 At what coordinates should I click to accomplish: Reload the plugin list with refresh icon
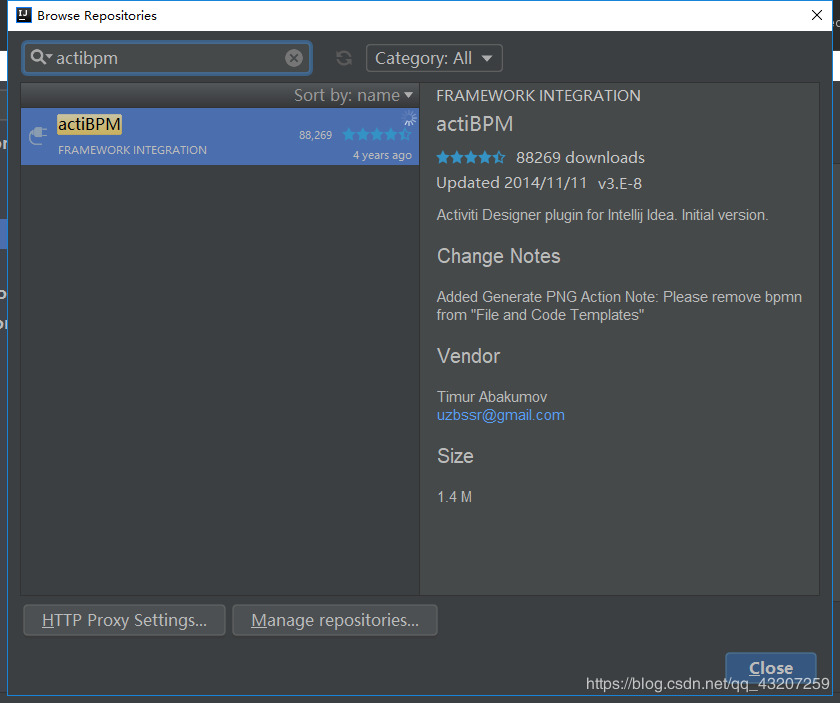343,58
